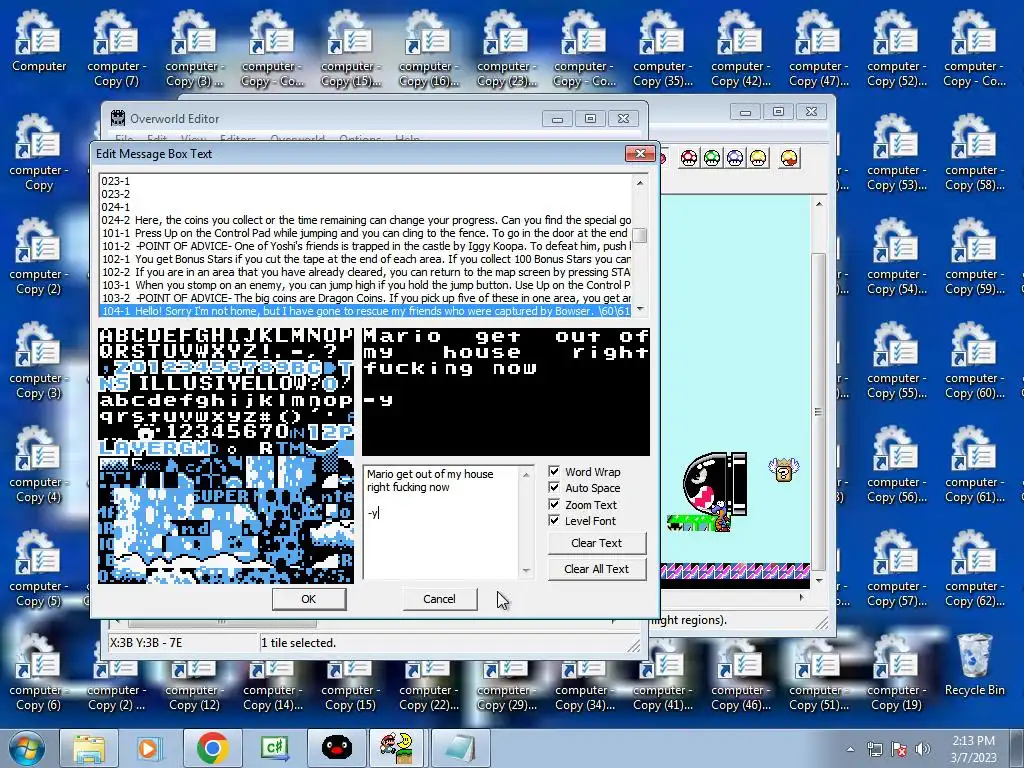Viewport: 1024px width, 768px height.
Task: Click the blue mushroom toolbar icon
Action: [735, 158]
